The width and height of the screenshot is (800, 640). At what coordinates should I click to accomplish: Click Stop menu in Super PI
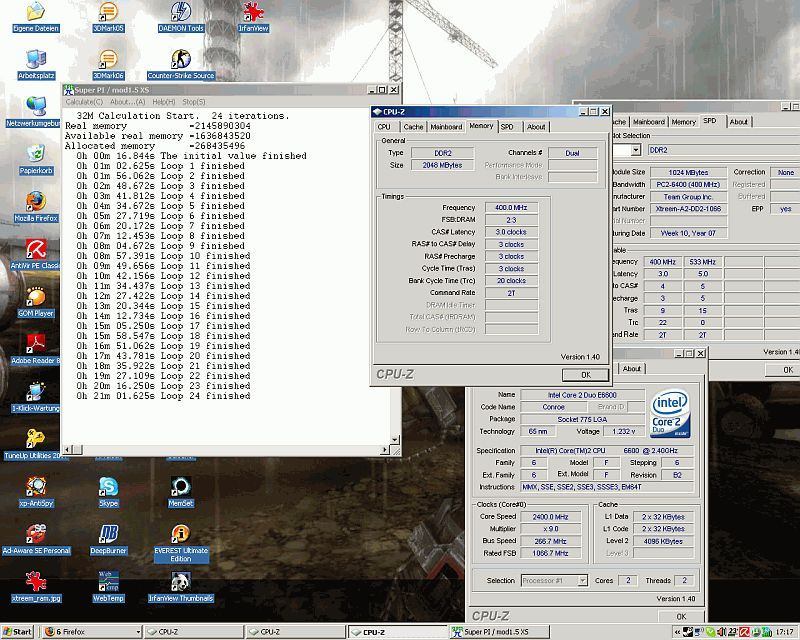pyautogui.click(x=194, y=102)
